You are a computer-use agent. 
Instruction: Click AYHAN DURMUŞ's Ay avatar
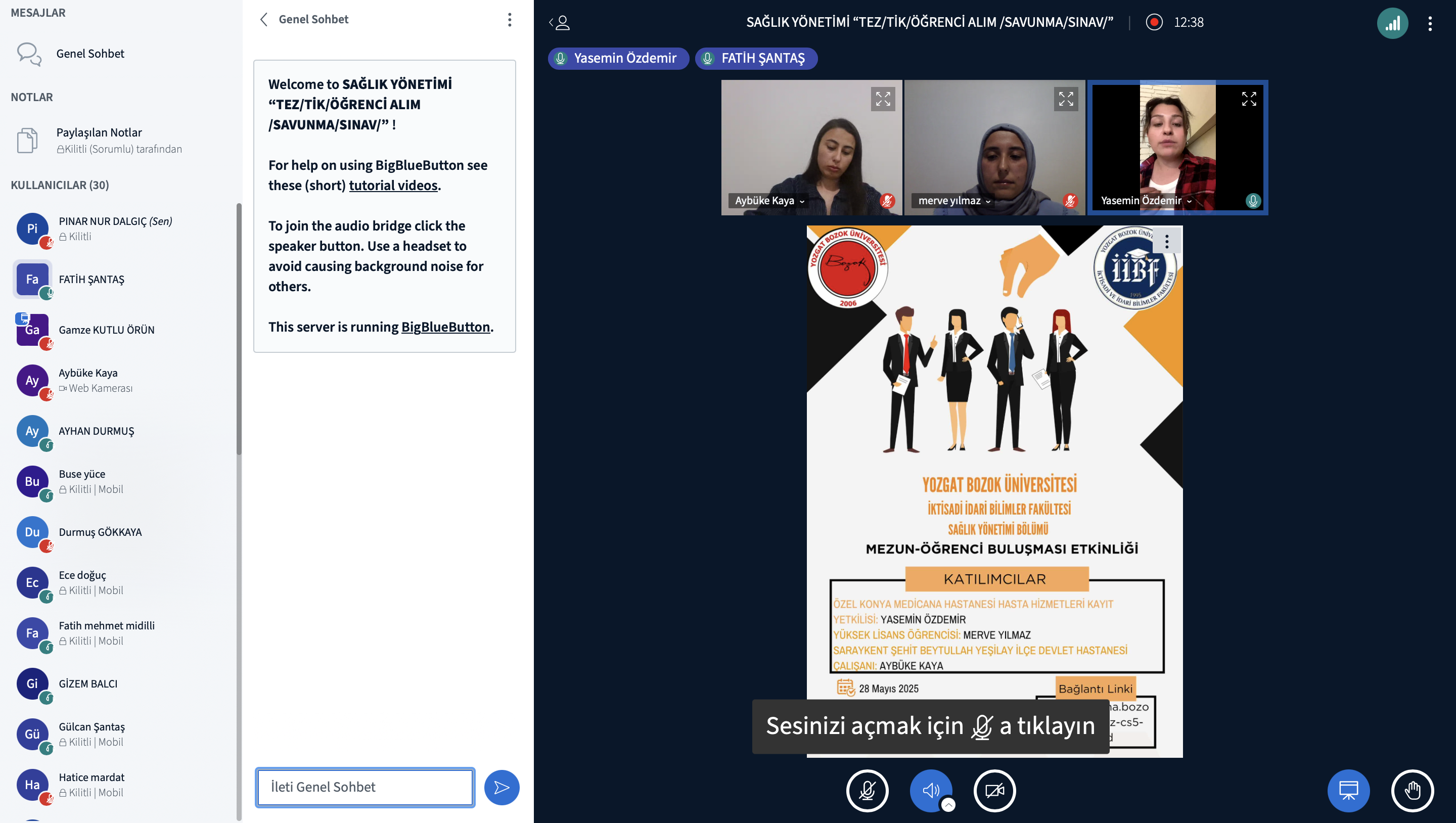(x=32, y=431)
